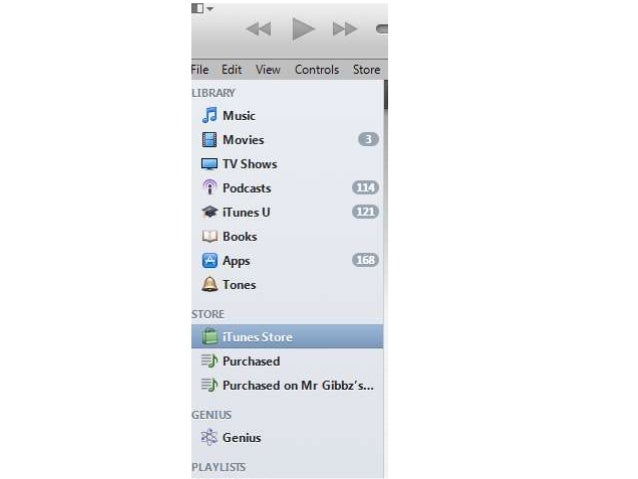638x479 pixels.
Task: Select Music in the library
Action: (287, 116)
